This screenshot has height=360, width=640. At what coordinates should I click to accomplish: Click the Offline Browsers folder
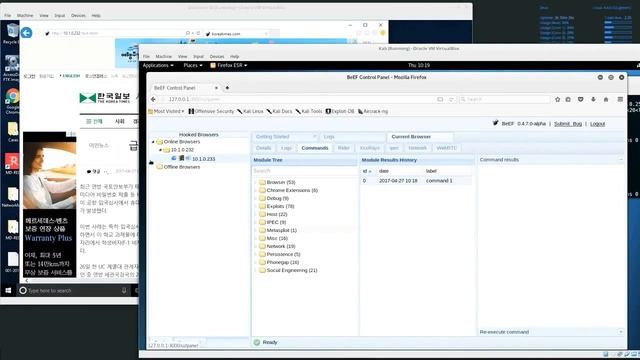181,167
